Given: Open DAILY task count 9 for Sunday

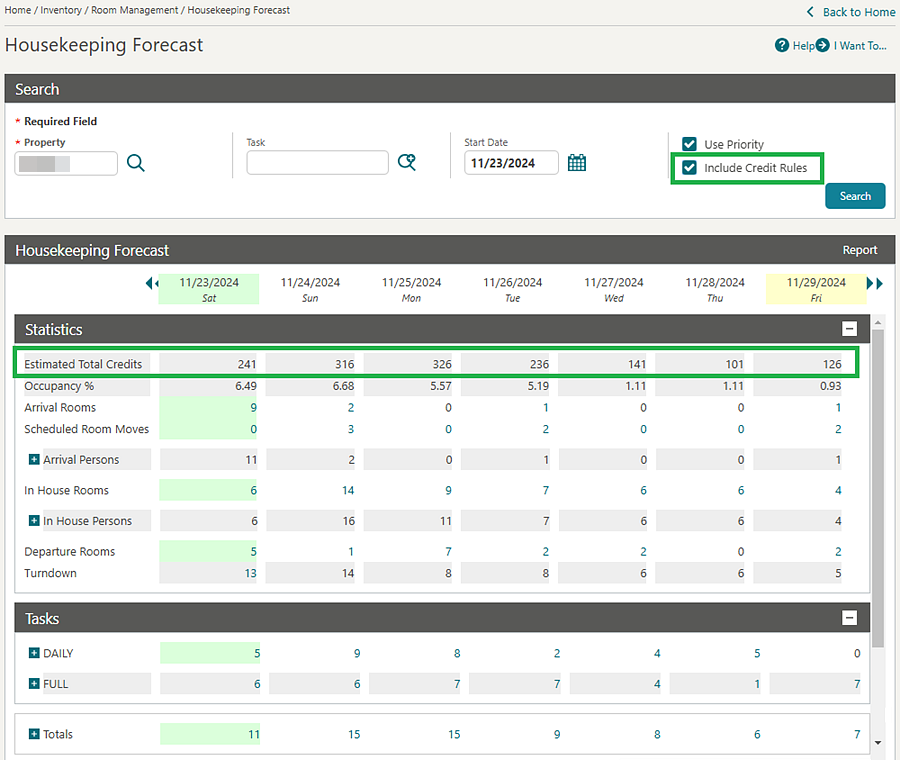Looking at the screenshot, I should pos(357,653).
